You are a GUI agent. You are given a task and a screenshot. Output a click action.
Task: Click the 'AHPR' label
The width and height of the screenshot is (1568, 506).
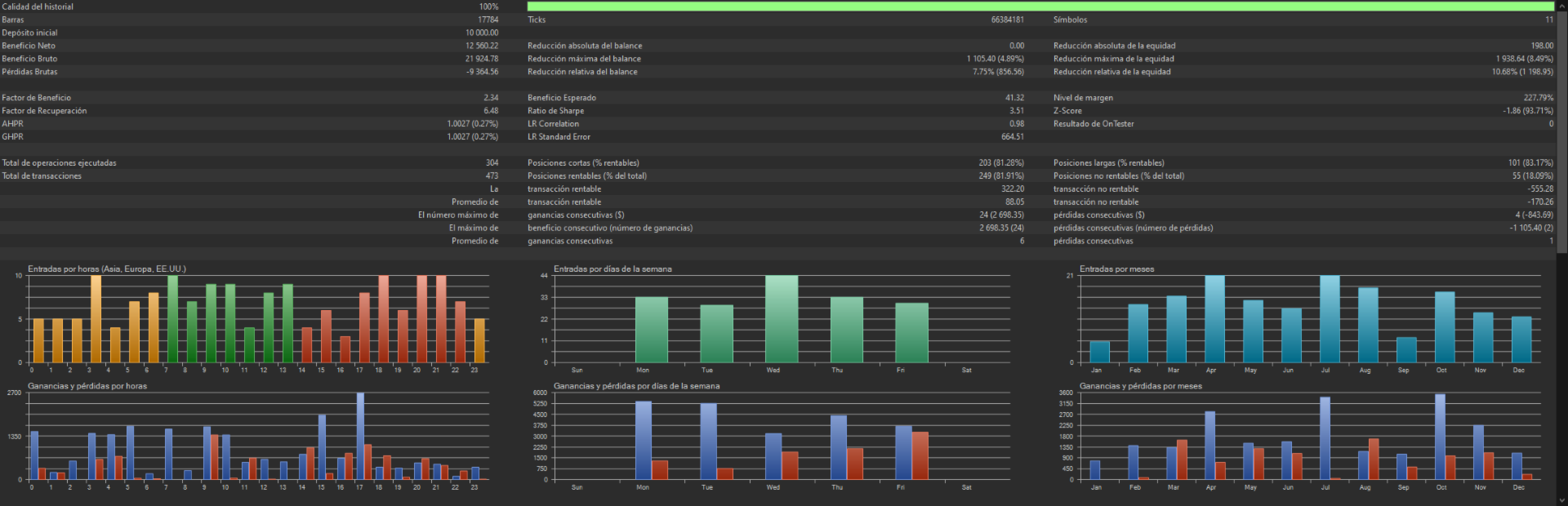12,124
